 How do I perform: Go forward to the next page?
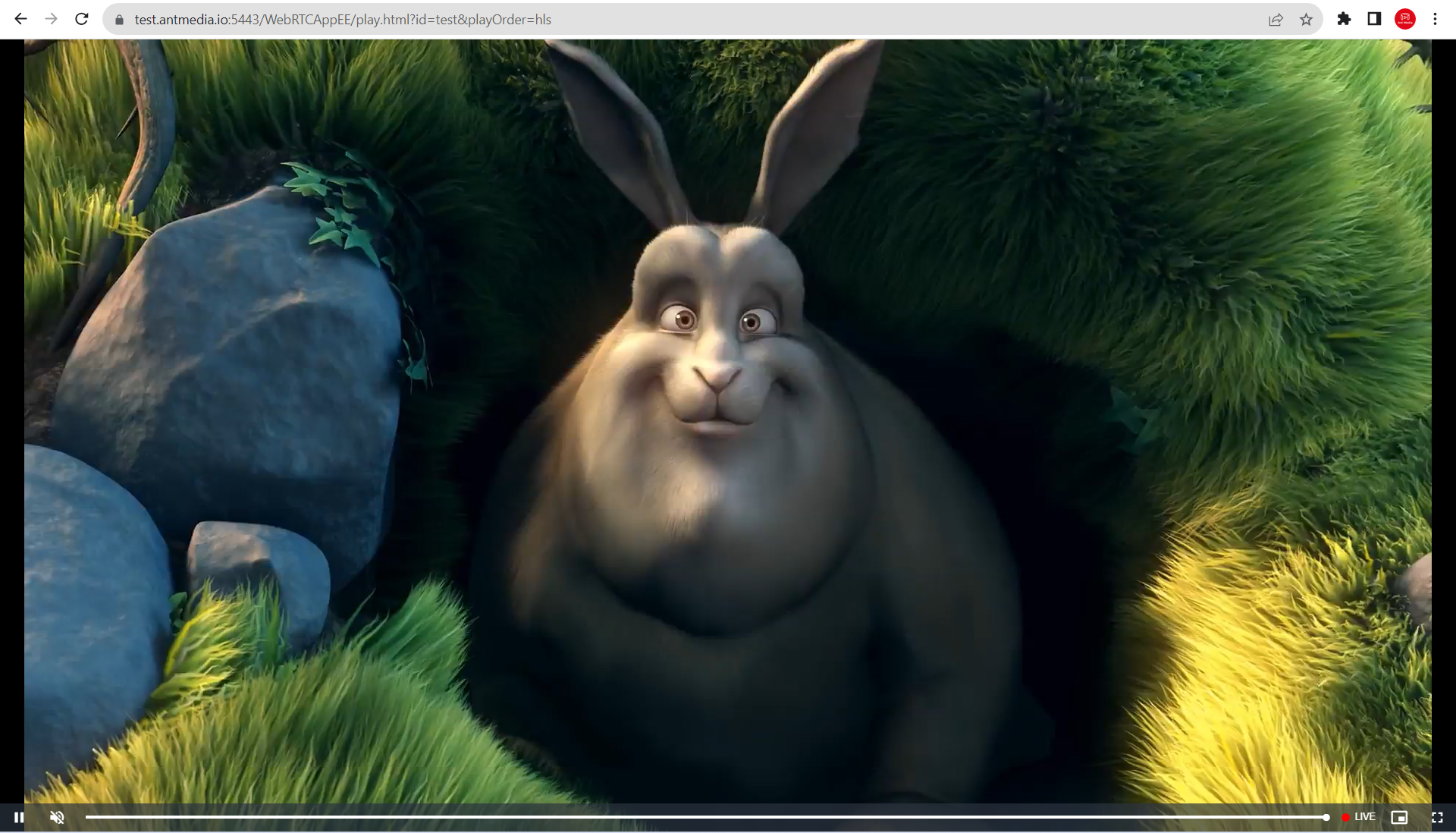(x=51, y=19)
